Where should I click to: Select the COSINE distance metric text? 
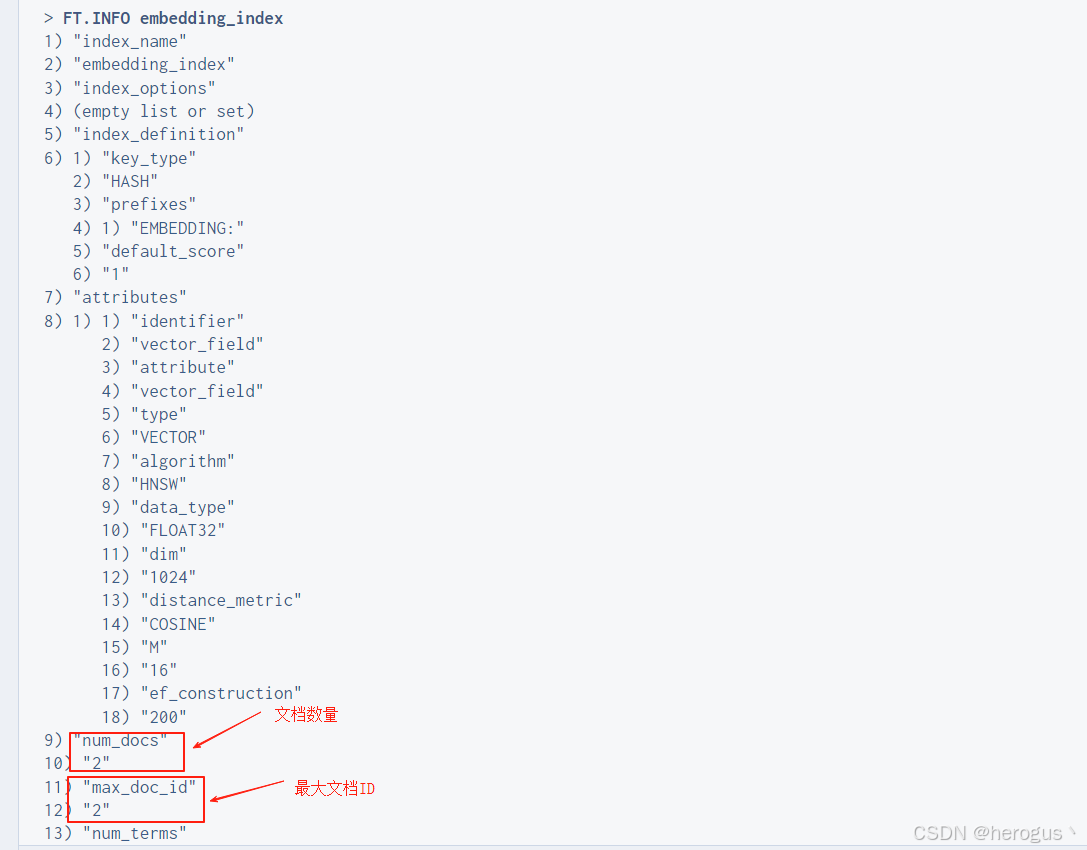[x=177, y=623]
